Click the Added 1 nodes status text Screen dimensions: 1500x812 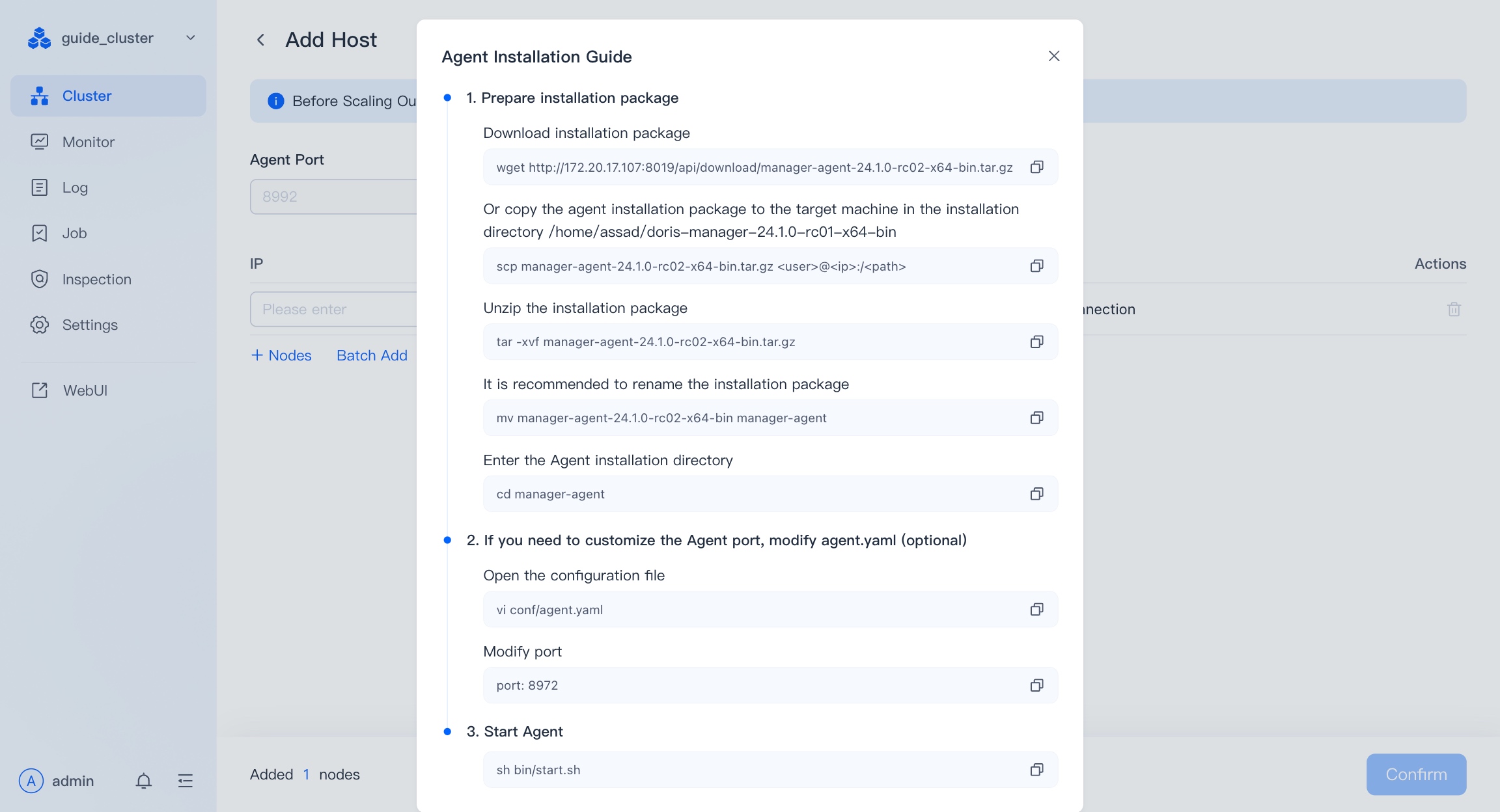click(305, 774)
